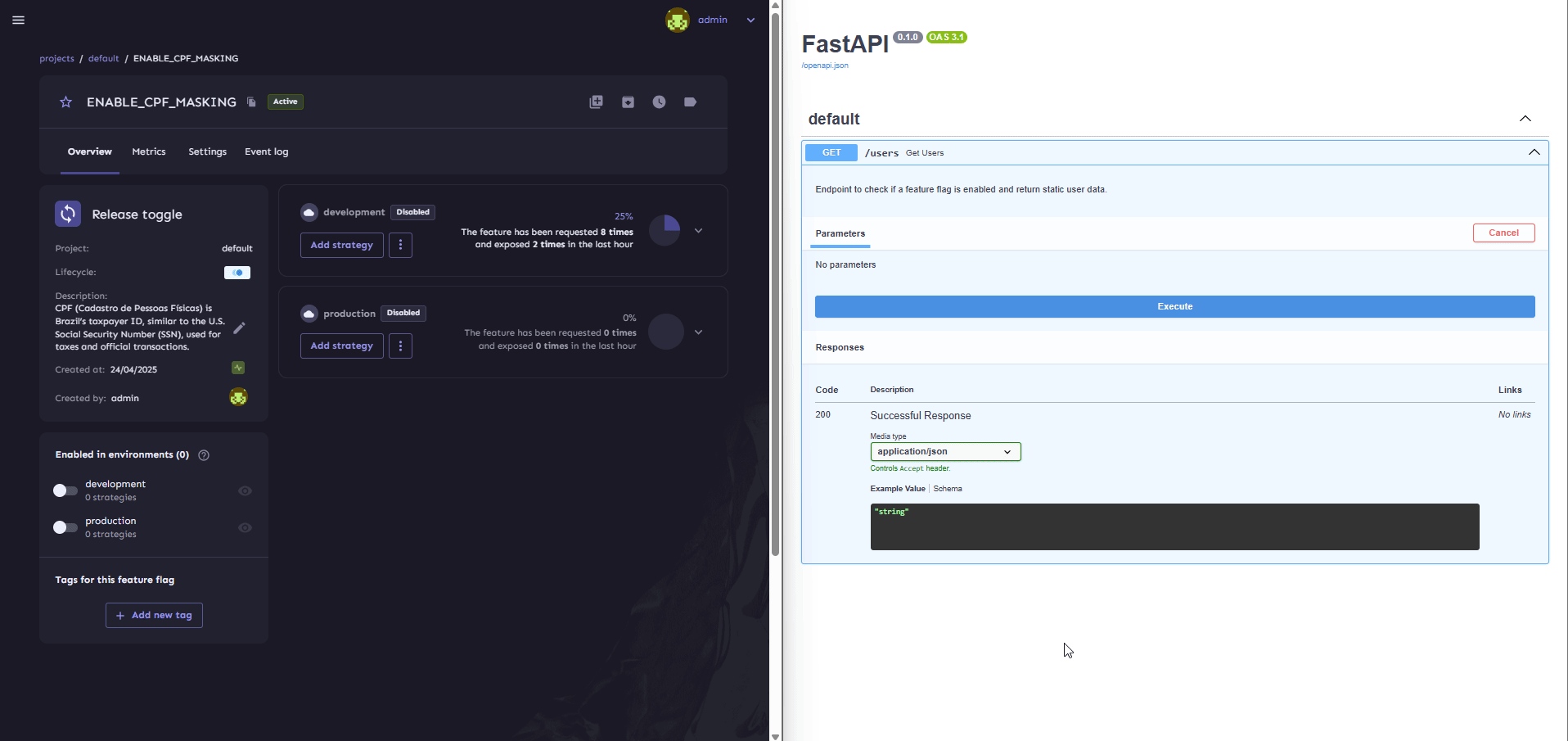The image size is (1568, 741).
Task: Switch to the Metrics tab
Action: click(149, 152)
